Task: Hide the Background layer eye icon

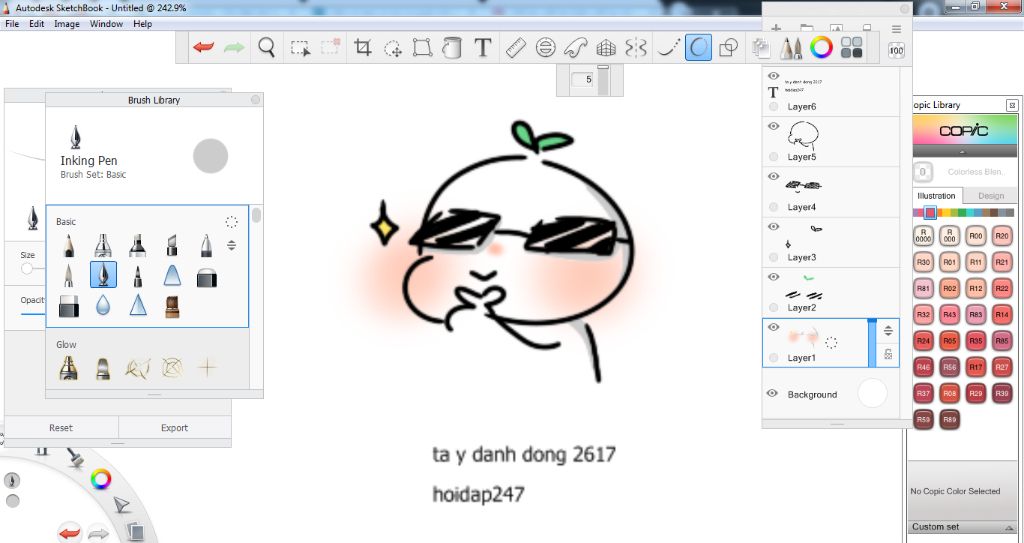Action: 773,393
